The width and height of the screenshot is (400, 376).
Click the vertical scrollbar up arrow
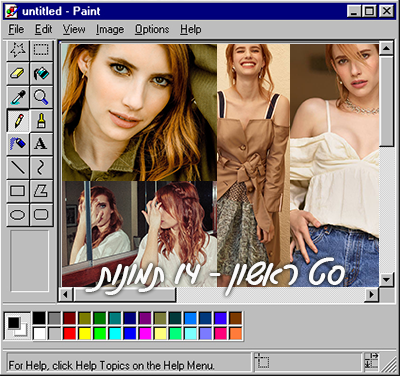click(387, 49)
